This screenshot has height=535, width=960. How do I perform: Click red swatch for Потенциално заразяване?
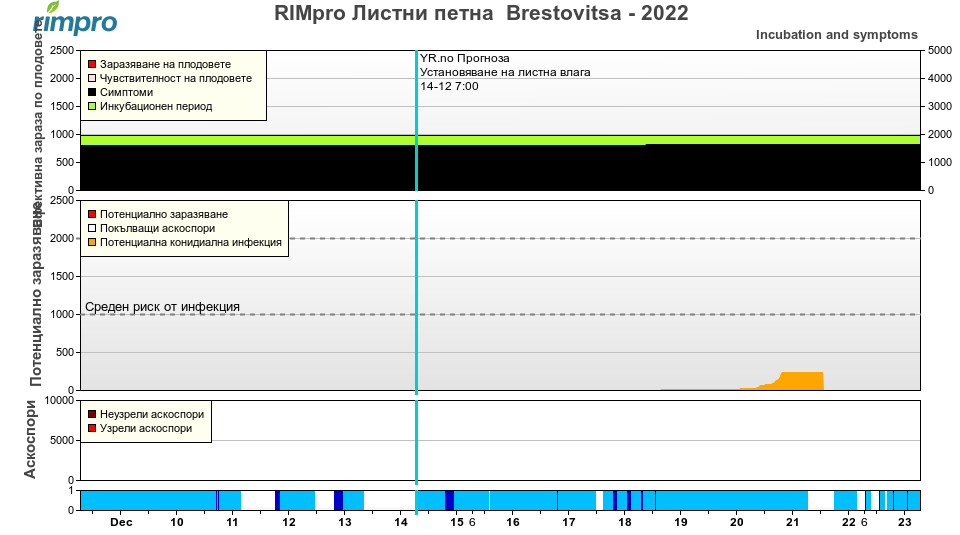pyautogui.click(x=92, y=214)
